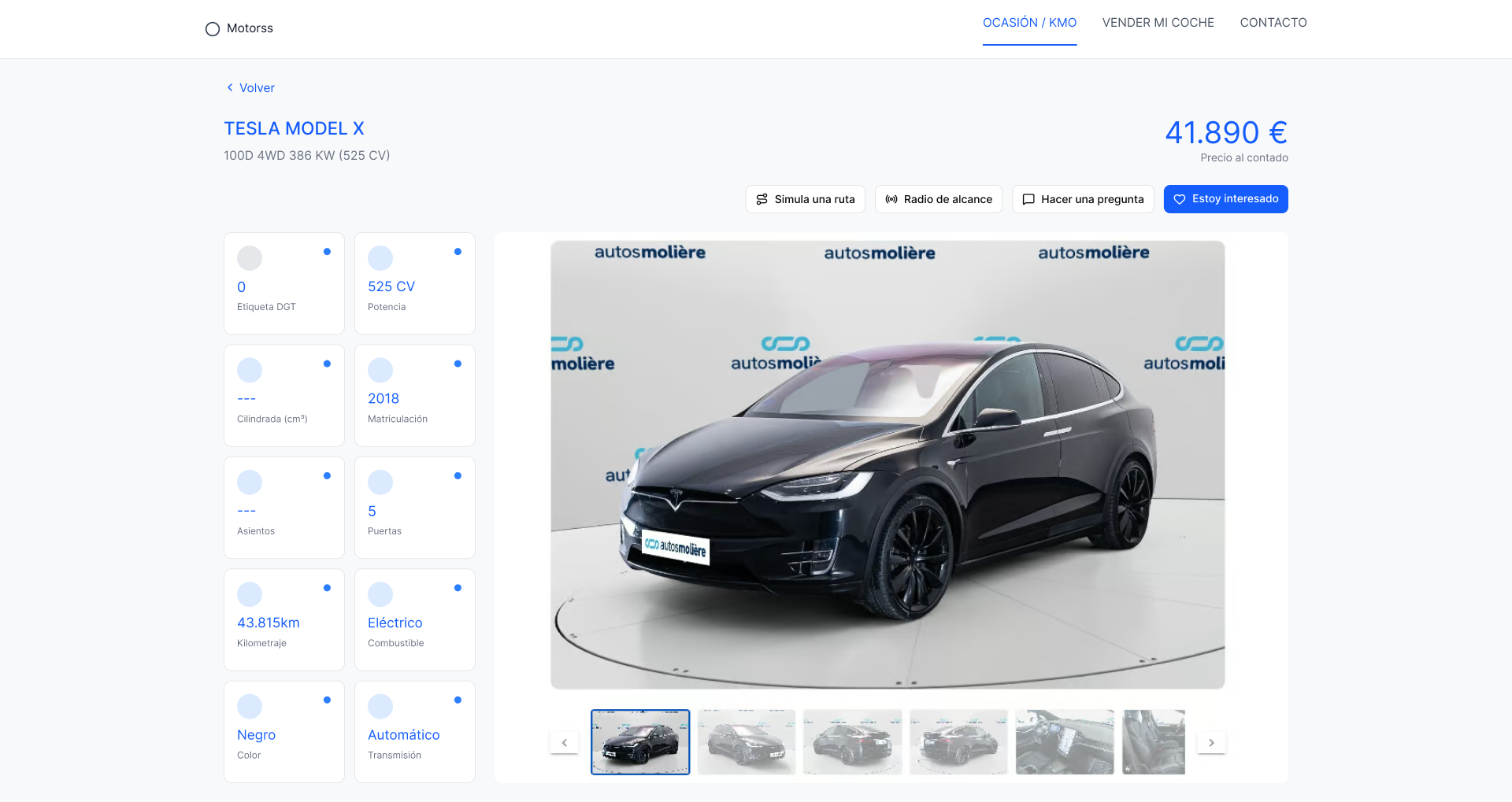Click the route icon in Simula una ruta

[x=762, y=199]
